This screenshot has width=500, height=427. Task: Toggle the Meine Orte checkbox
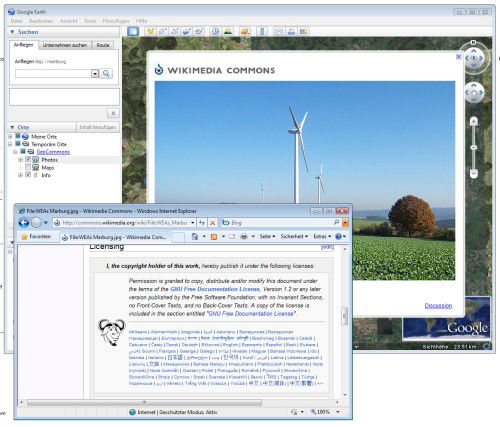18,136
